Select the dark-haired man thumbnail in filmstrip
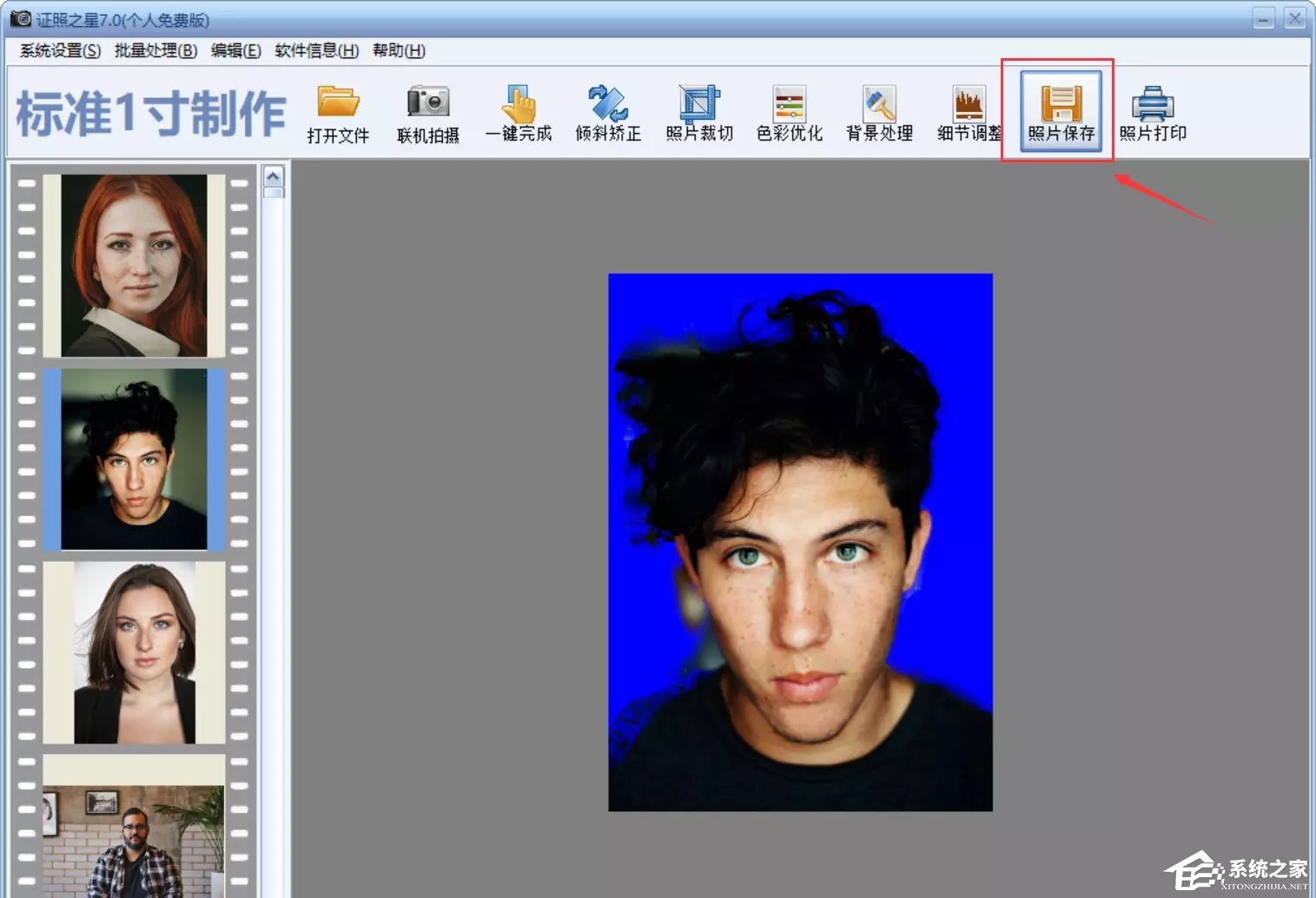This screenshot has height=898, width=1316. coord(134,459)
